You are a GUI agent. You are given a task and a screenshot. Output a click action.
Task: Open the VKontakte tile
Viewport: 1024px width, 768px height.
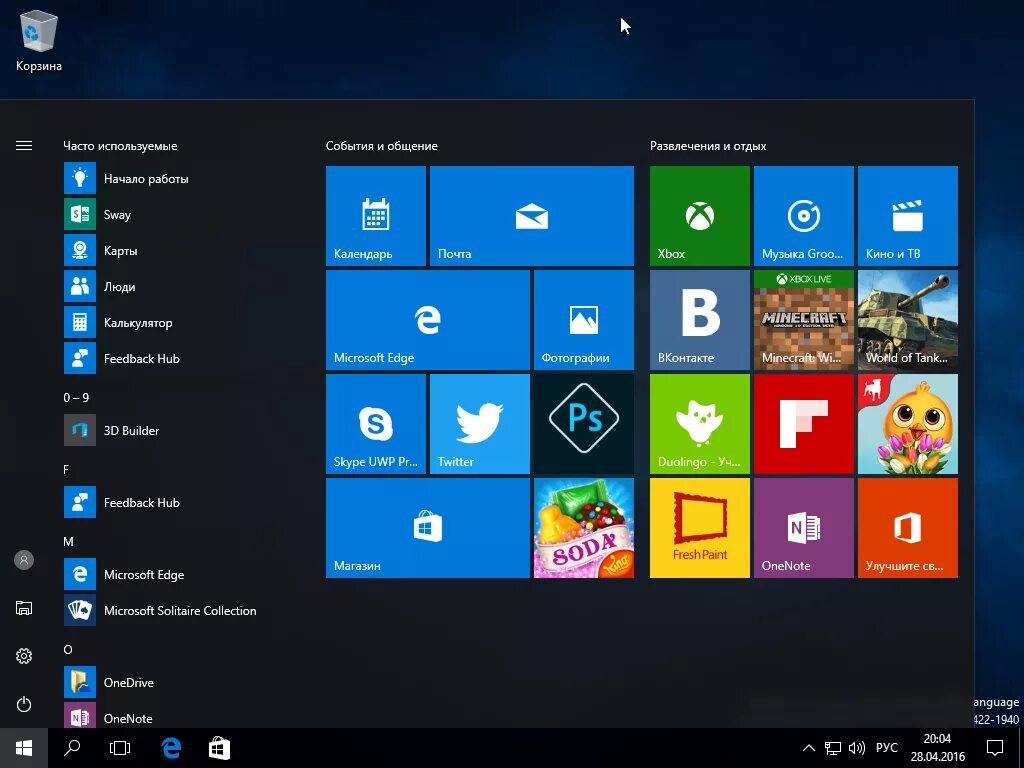pyautogui.click(x=699, y=320)
